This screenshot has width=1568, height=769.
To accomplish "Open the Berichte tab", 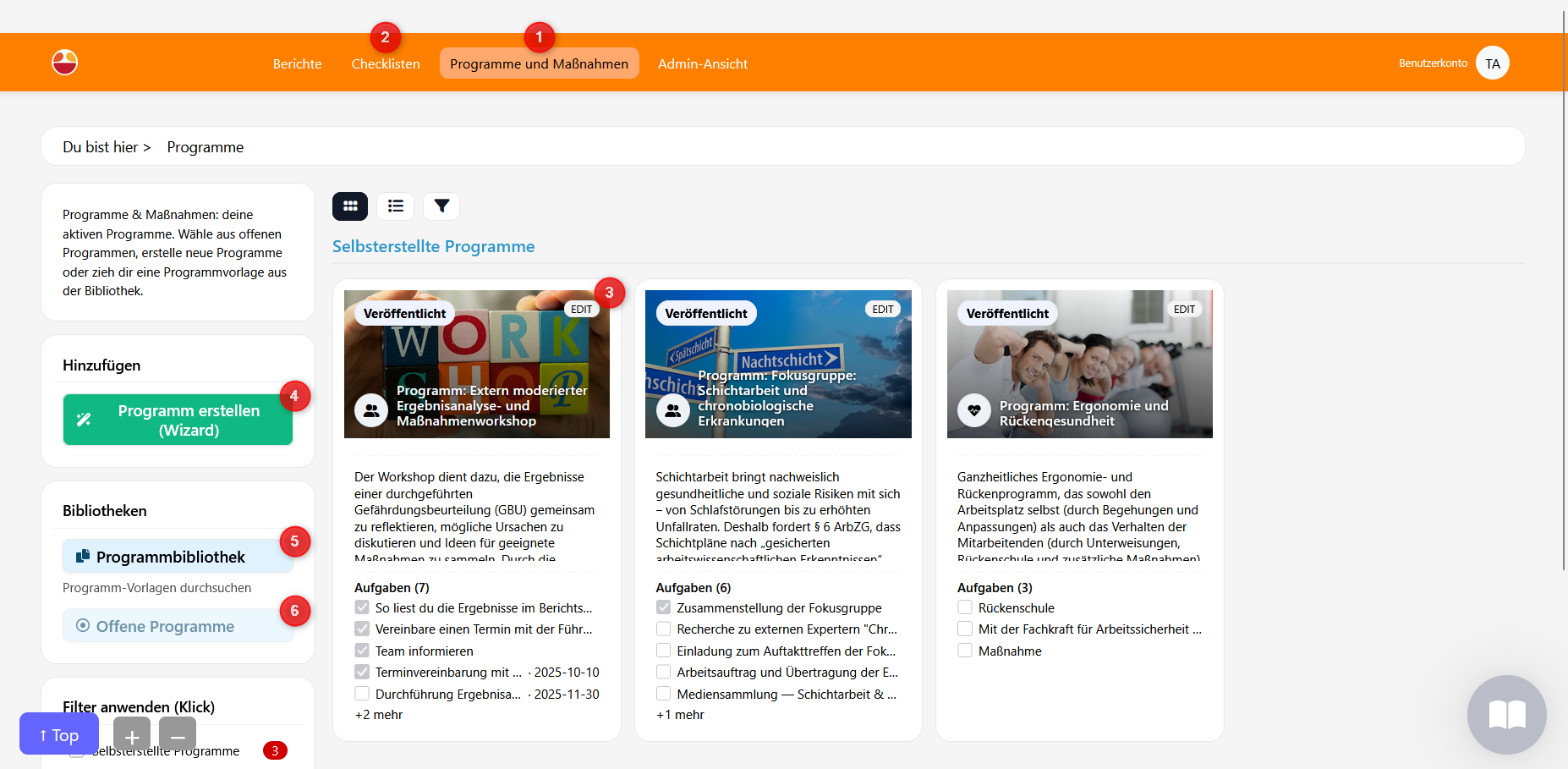I will [297, 64].
